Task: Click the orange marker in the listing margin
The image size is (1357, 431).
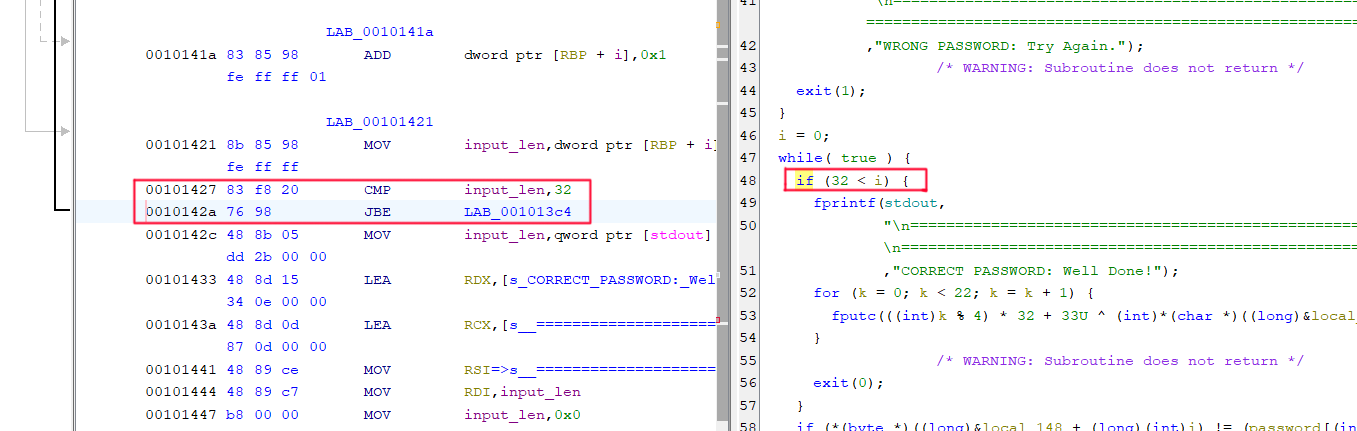Action: [x=719, y=49]
